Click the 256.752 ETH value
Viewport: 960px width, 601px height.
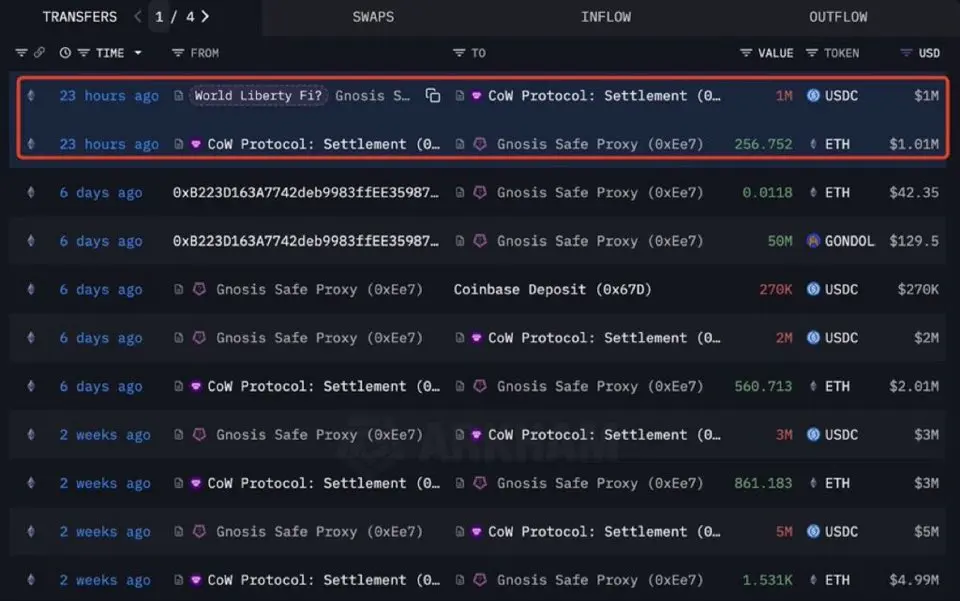[763, 144]
